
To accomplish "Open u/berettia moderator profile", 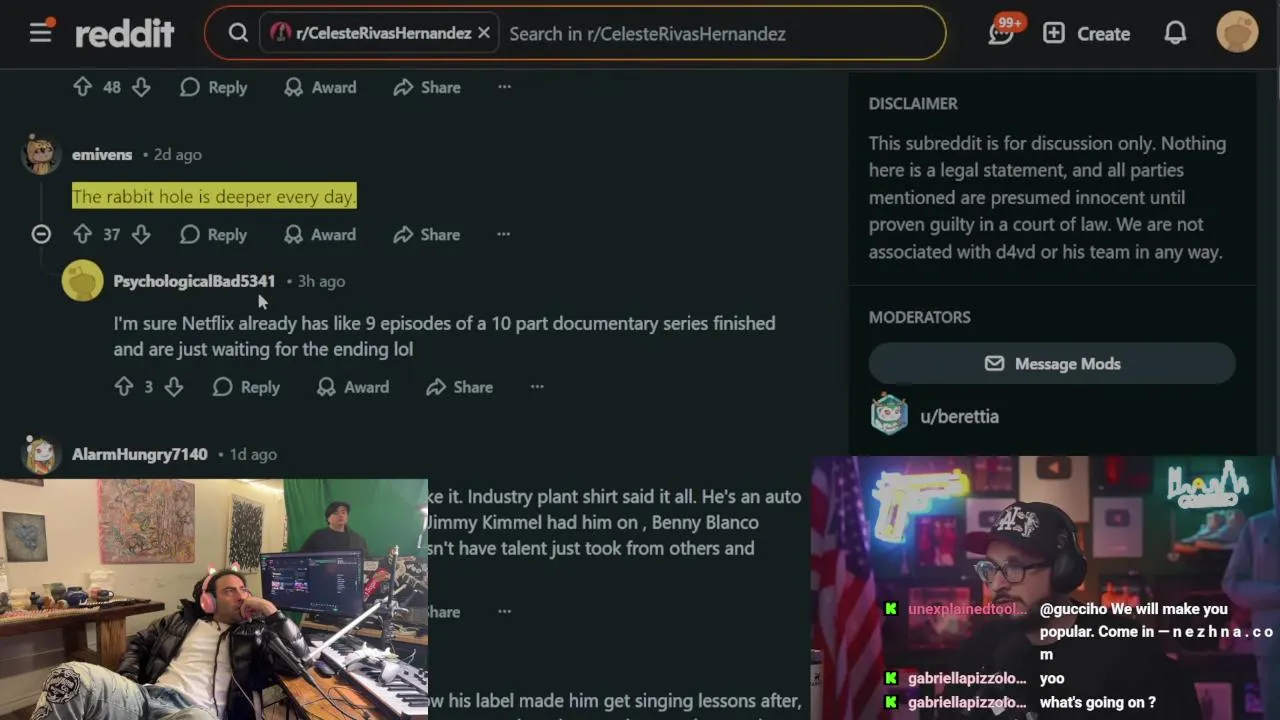I will pyautogui.click(x=959, y=416).
